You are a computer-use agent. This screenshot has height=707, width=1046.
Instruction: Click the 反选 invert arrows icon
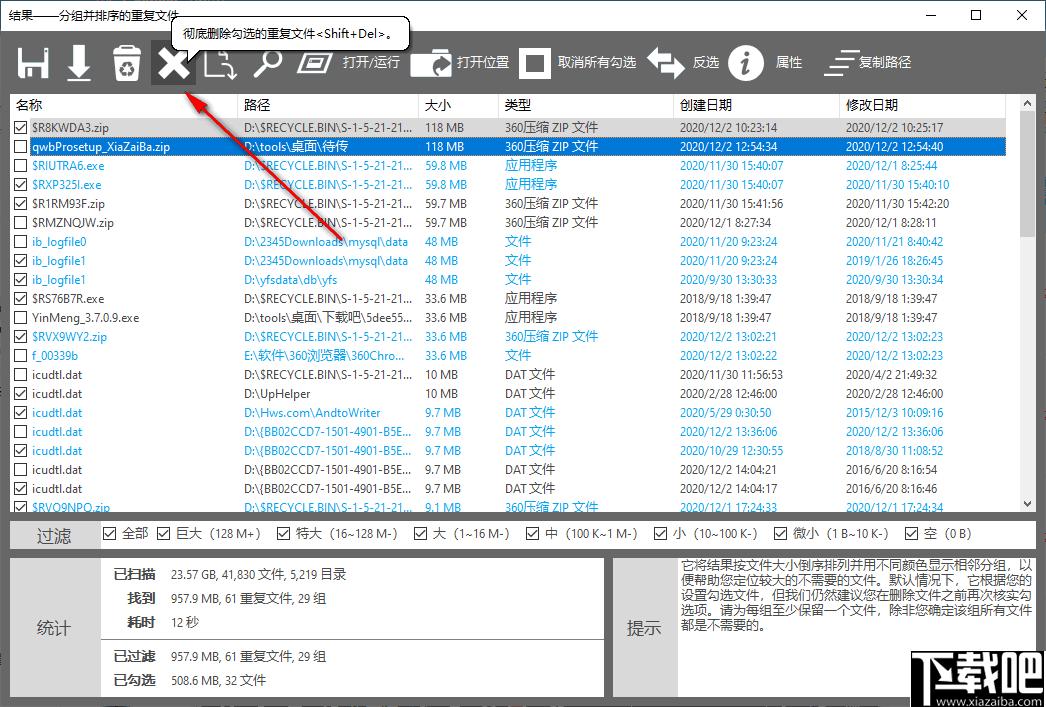coord(666,63)
